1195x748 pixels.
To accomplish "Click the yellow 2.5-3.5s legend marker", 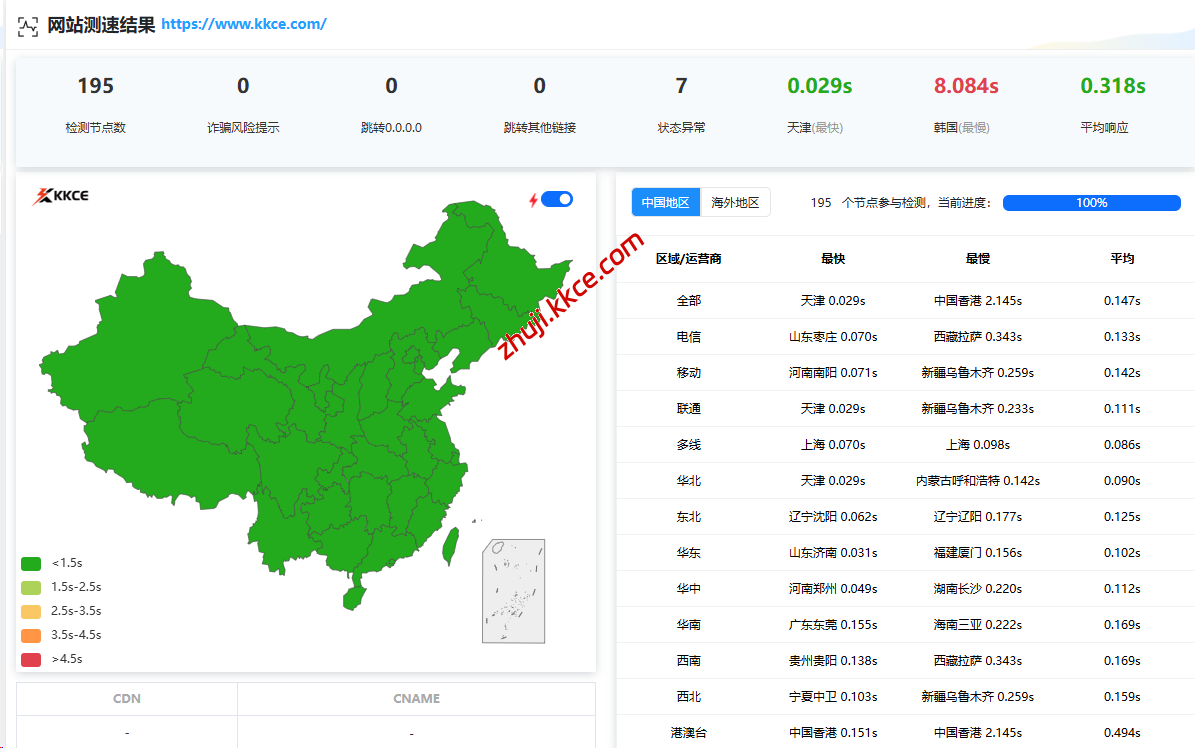I will point(30,611).
